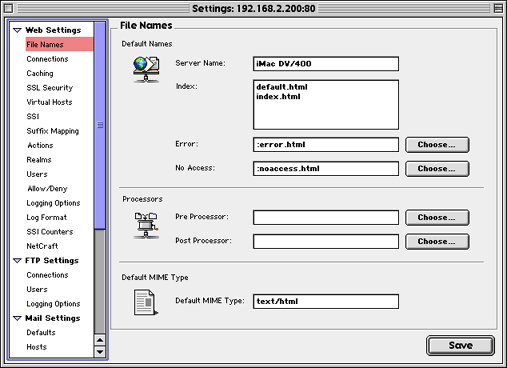Viewport: 507px width, 368px height.
Task: Click the Web Settings heading
Action: [x=53, y=30]
